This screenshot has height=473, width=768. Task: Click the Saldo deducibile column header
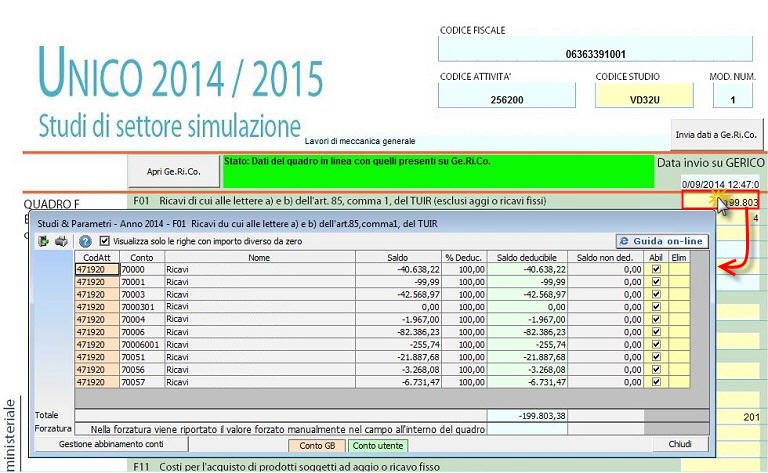[x=527, y=257]
